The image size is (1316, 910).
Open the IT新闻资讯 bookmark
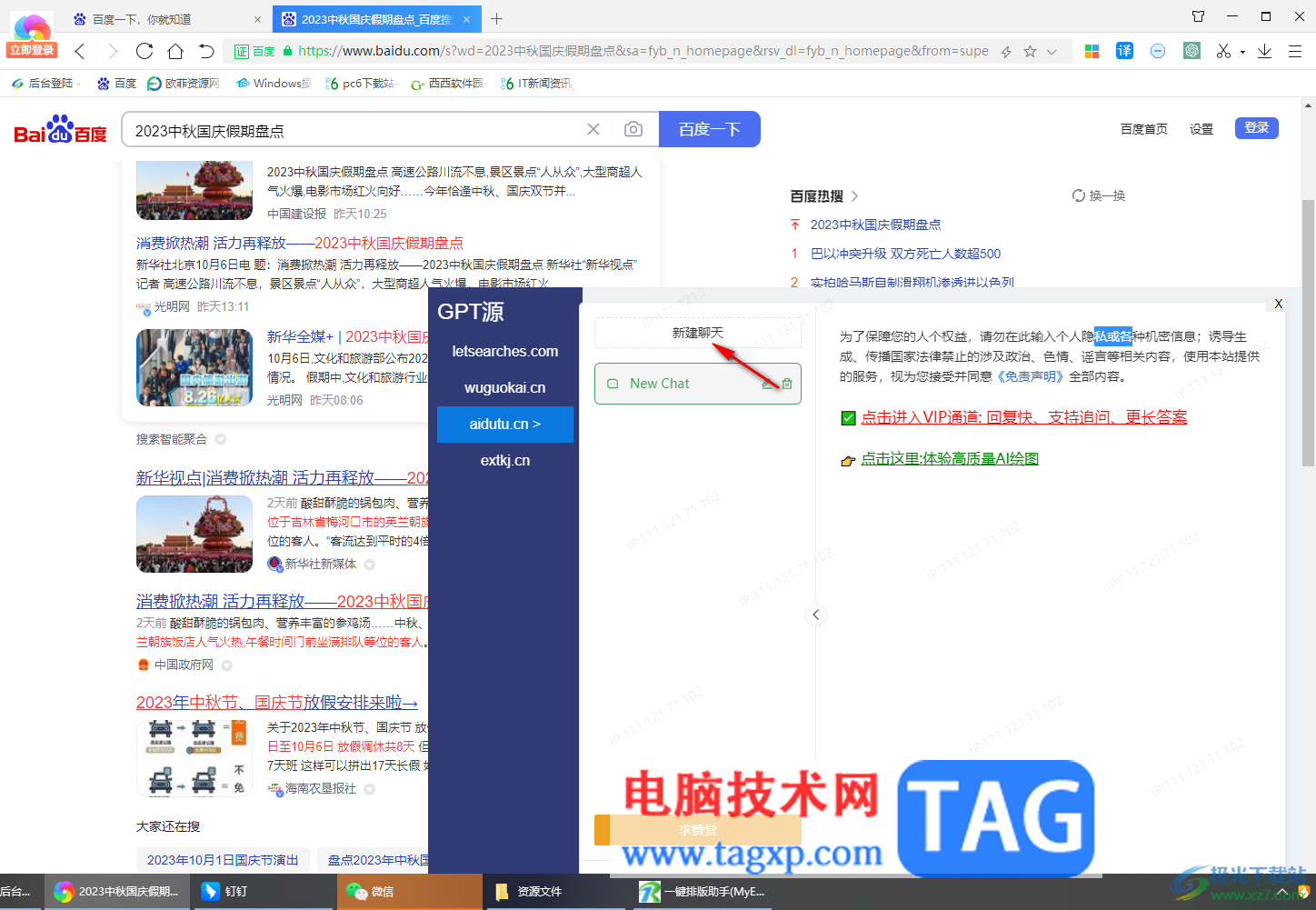point(538,84)
